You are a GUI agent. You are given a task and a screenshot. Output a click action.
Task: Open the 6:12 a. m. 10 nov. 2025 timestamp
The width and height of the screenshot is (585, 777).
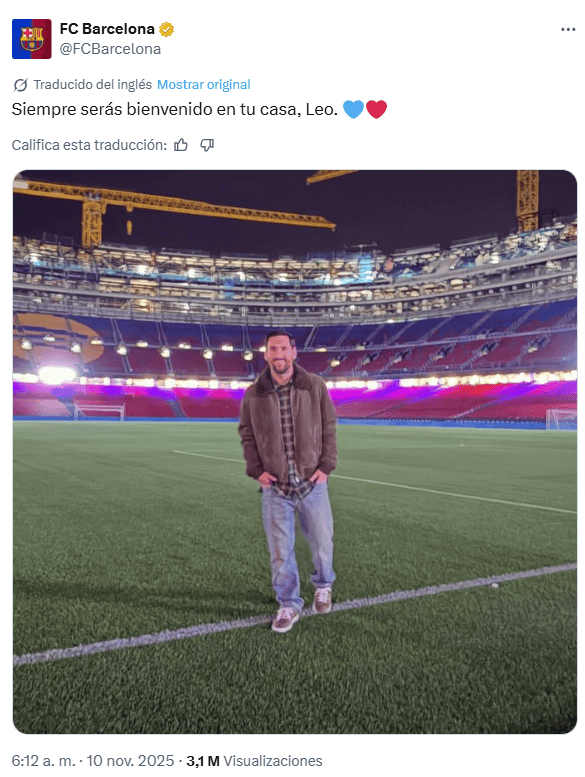tap(93, 761)
